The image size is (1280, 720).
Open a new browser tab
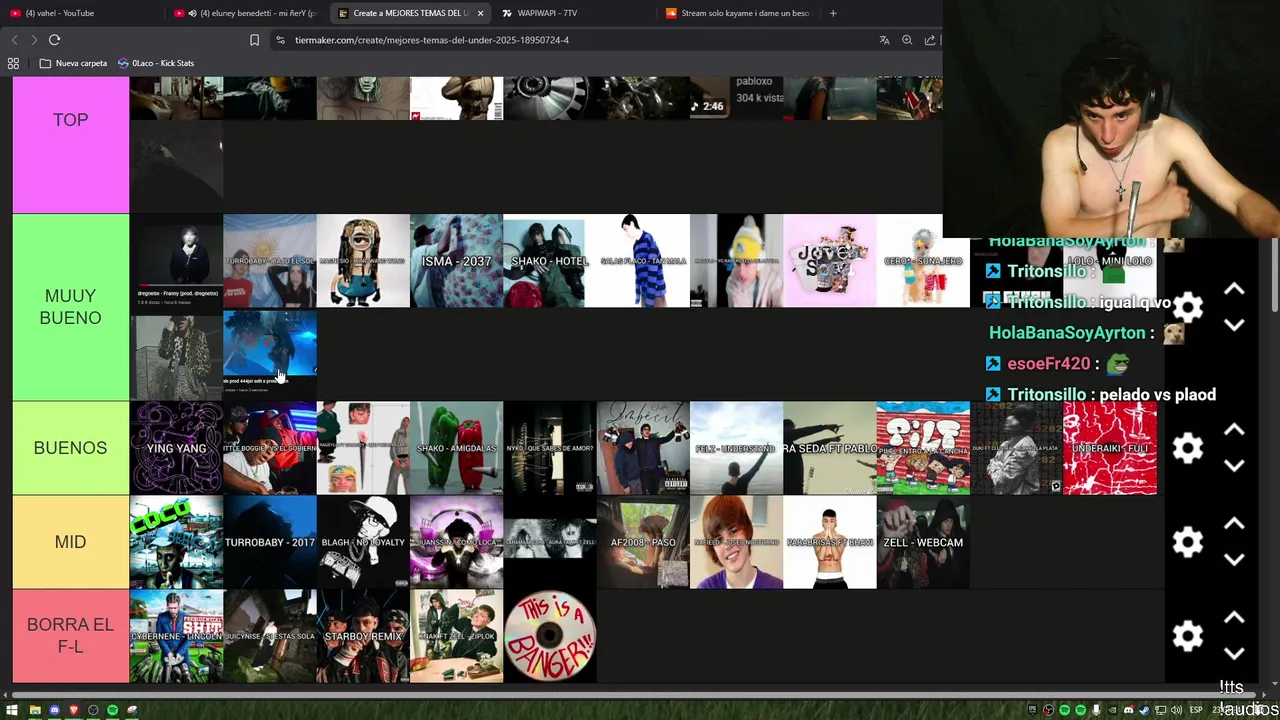click(833, 13)
